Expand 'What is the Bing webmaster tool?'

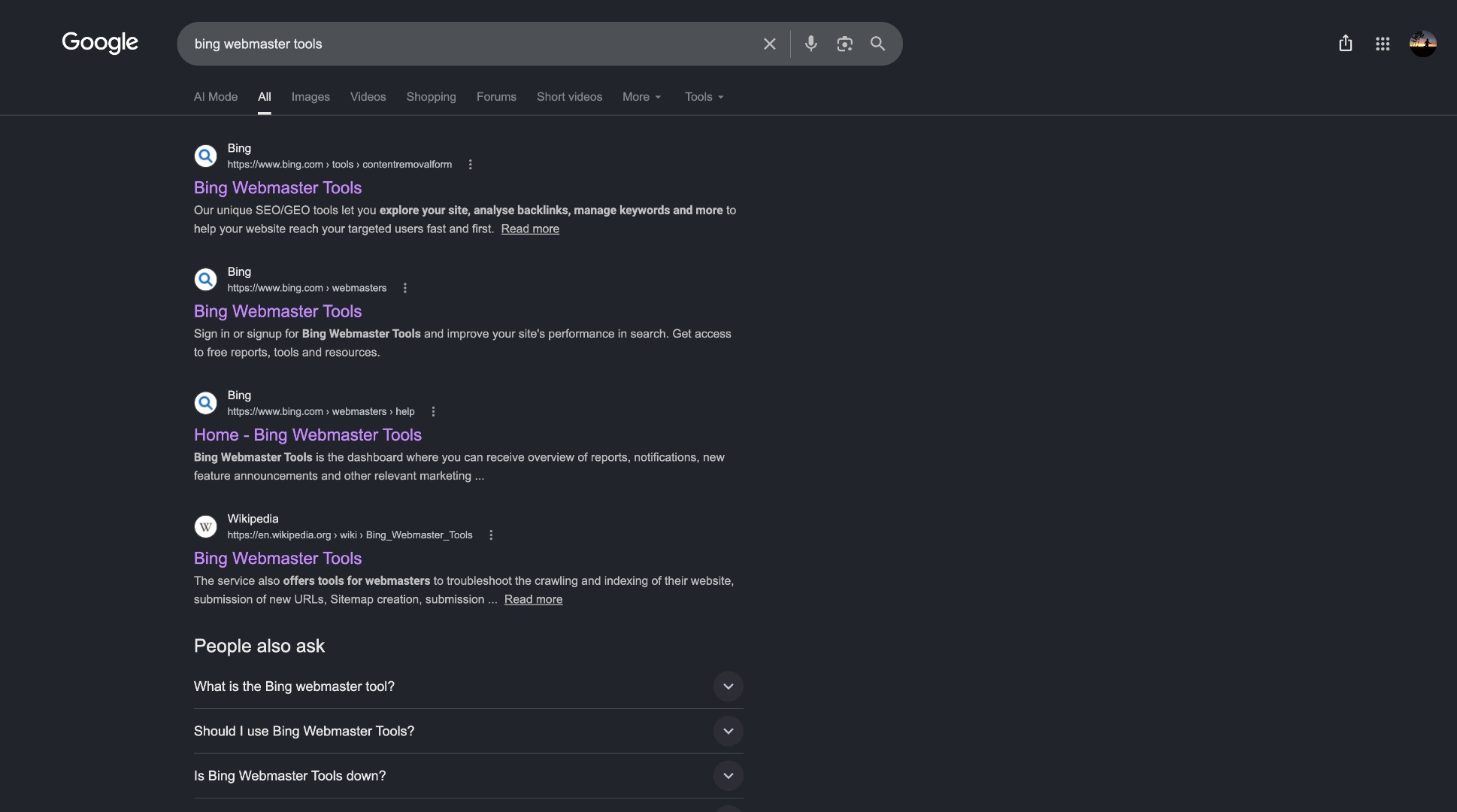point(468,686)
